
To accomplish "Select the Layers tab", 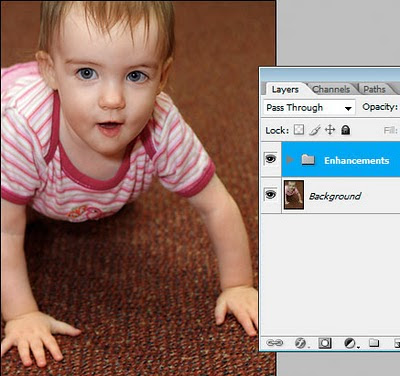I will [x=285, y=89].
